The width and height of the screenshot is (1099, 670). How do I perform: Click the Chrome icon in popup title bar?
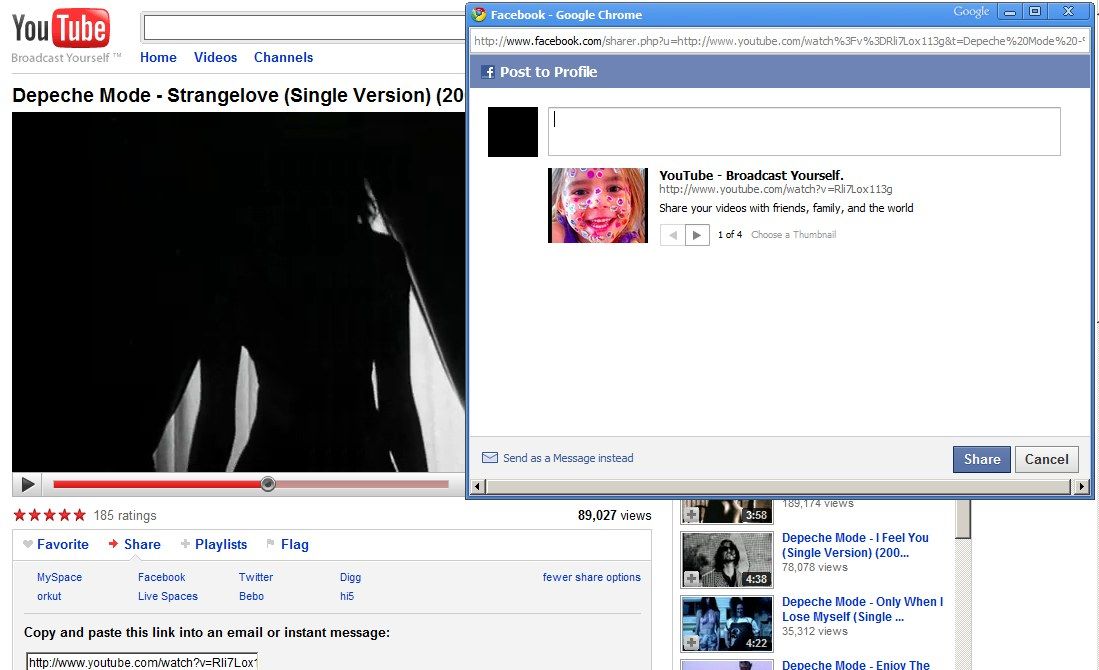coord(479,14)
